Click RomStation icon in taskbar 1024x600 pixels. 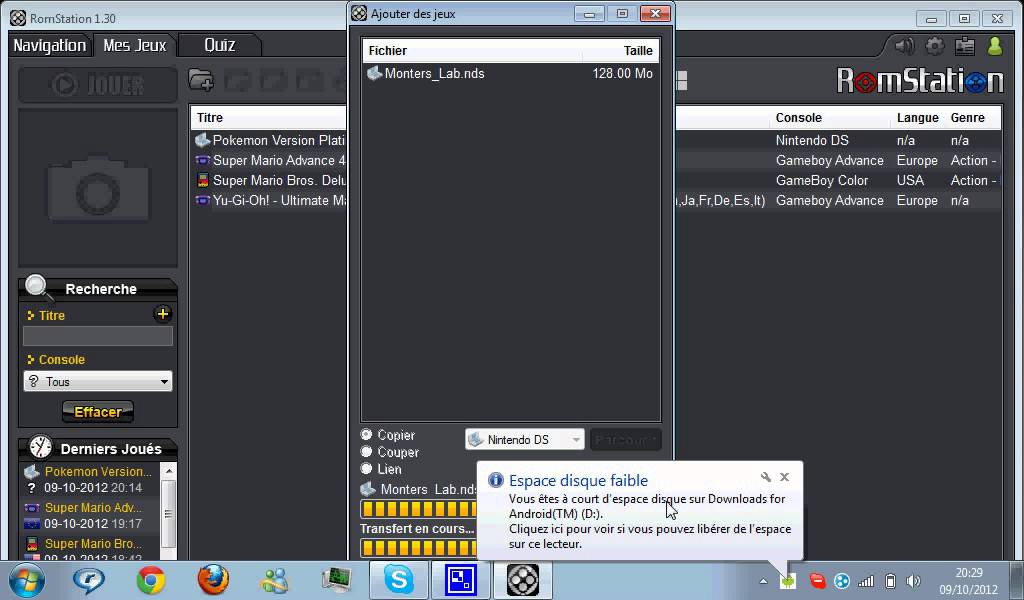tap(523, 580)
